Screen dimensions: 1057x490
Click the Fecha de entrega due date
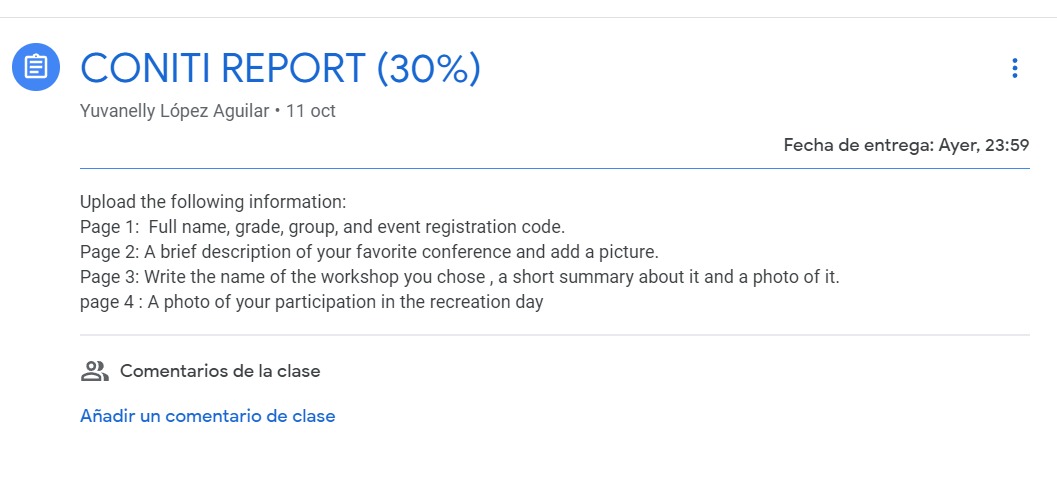[907, 145]
